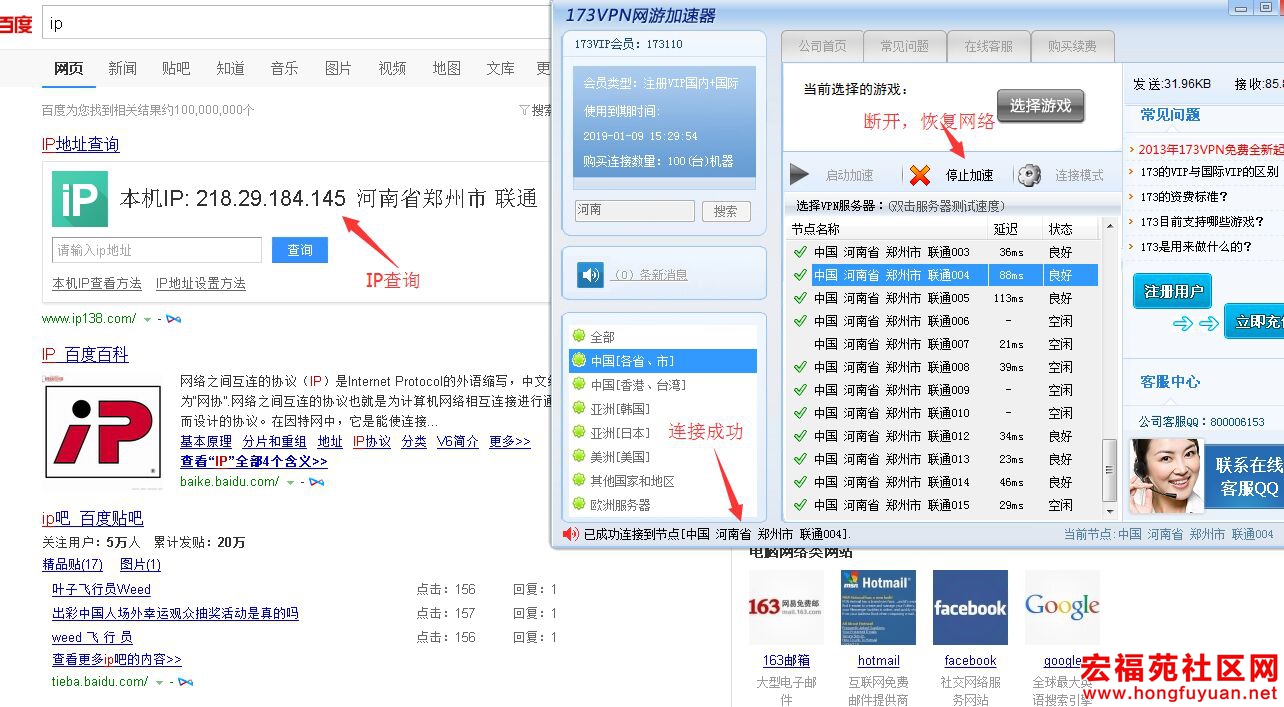Click the 搜索 button beside the 河南 field
1284x707 pixels.
coord(726,211)
